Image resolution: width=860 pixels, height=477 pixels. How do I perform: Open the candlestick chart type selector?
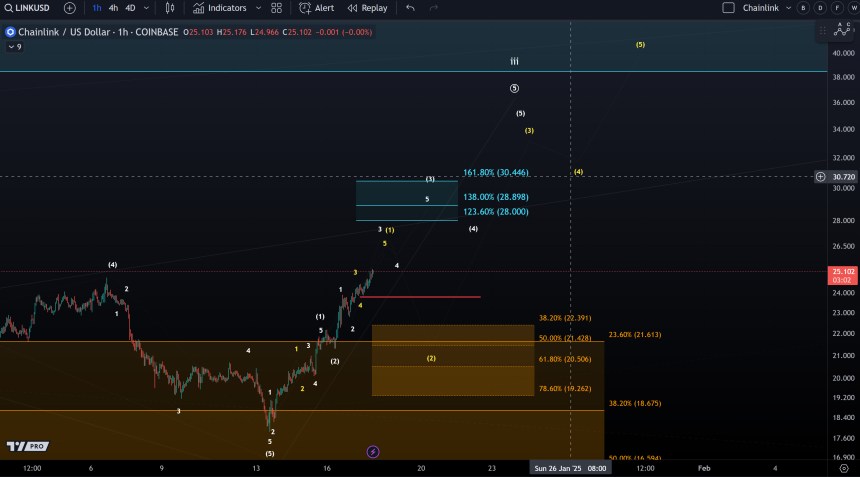click(x=170, y=8)
